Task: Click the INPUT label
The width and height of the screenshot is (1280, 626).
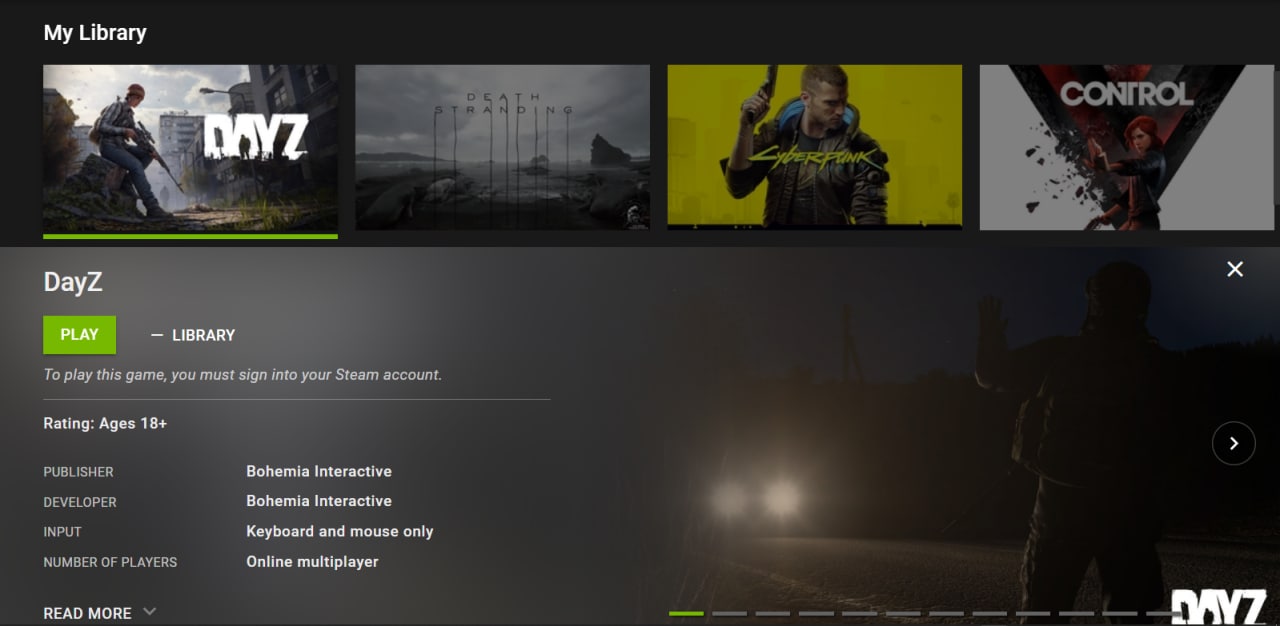Action: [62, 532]
